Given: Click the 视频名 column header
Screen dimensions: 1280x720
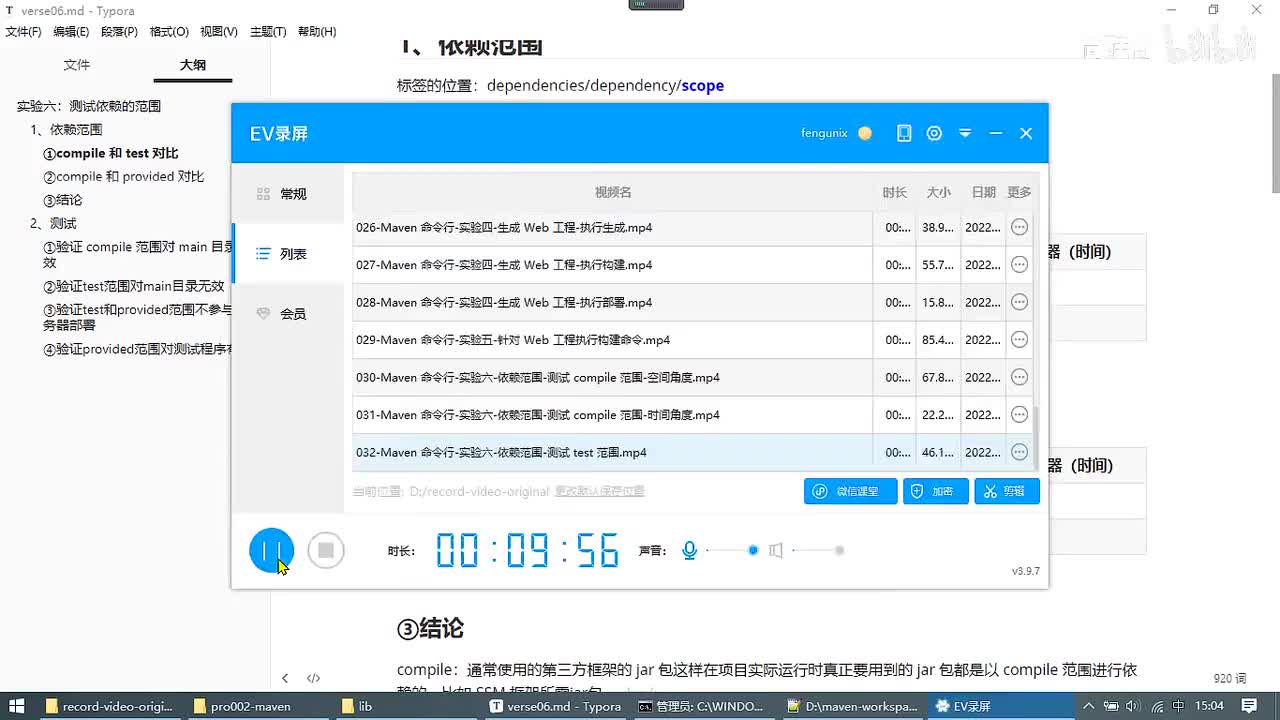Looking at the screenshot, I should click(x=613, y=192).
